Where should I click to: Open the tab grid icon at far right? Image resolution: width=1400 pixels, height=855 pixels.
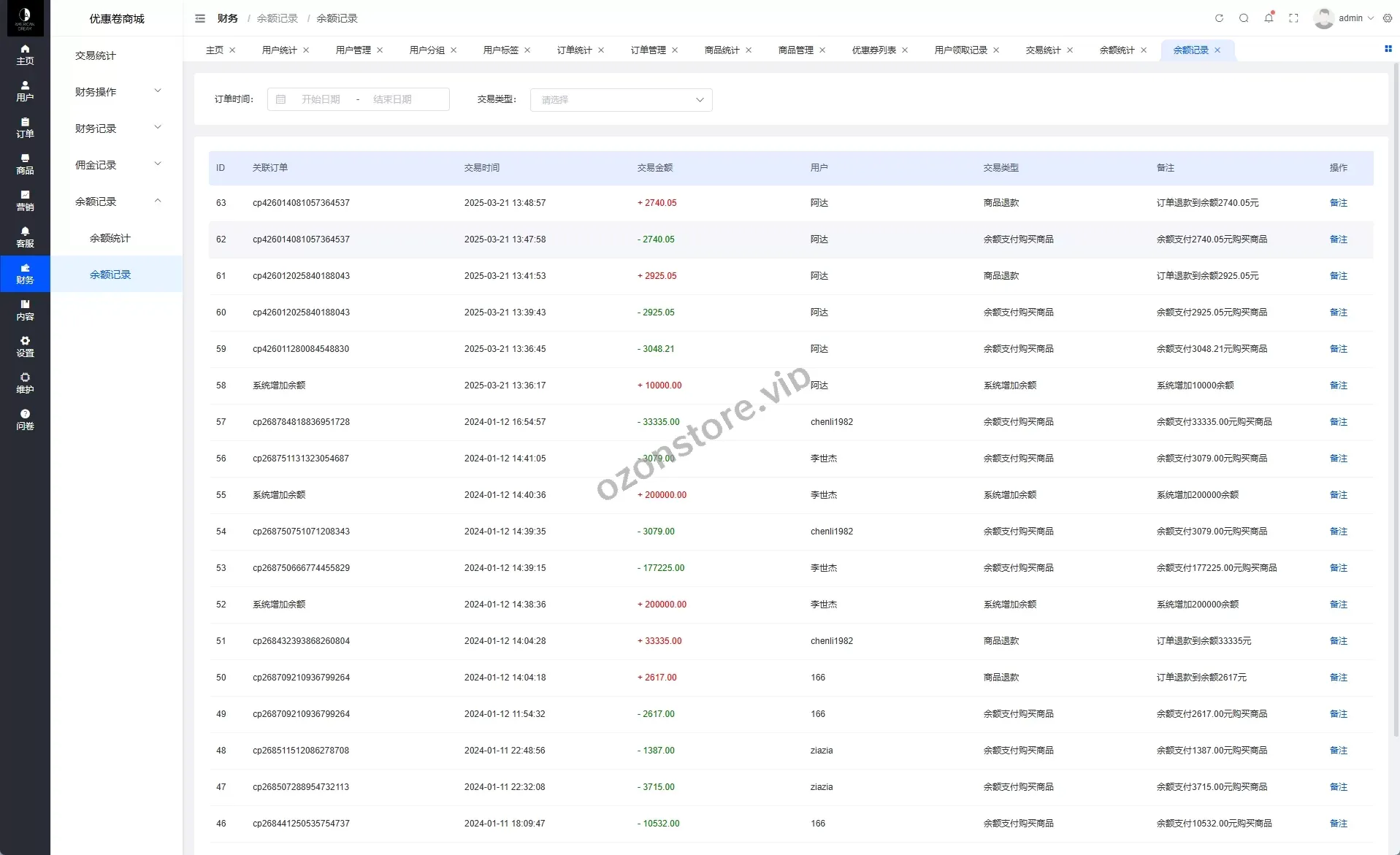[1388, 49]
